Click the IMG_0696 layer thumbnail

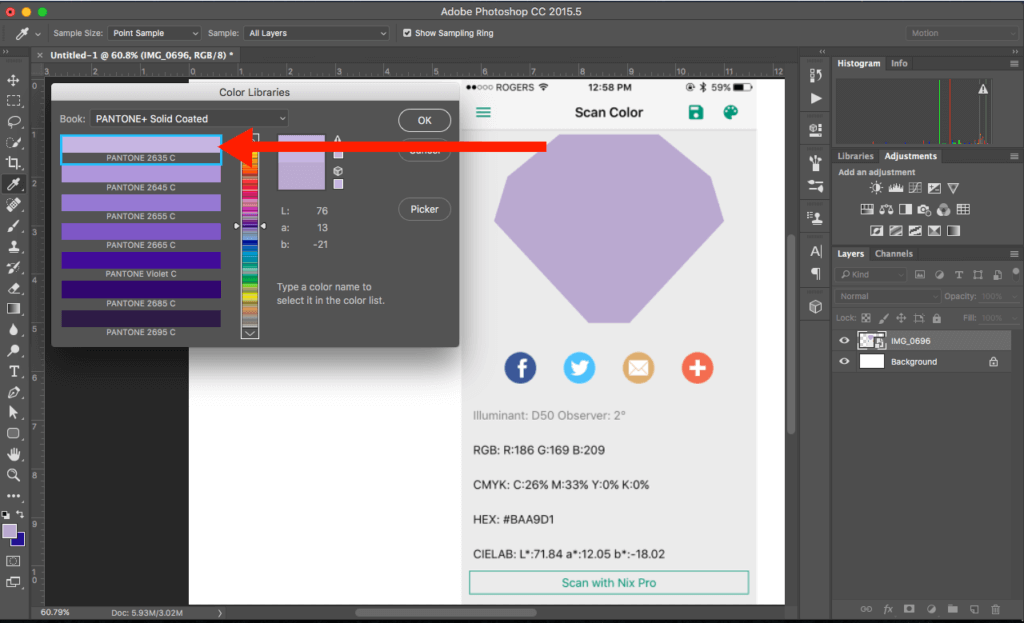[872, 340]
